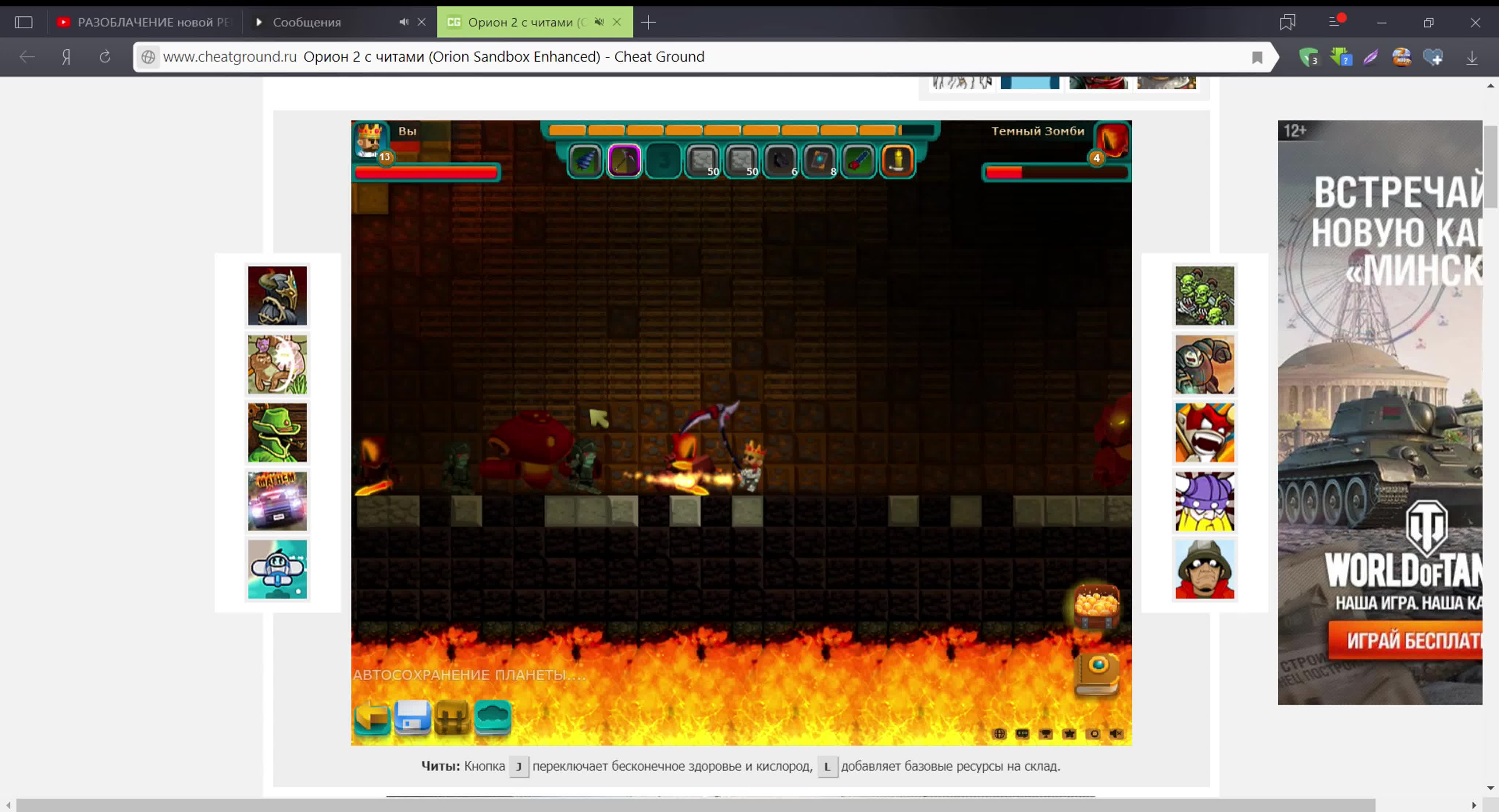Mute the Сообщения tab speaker icon
The image size is (1499, 812).
[403, 22]
